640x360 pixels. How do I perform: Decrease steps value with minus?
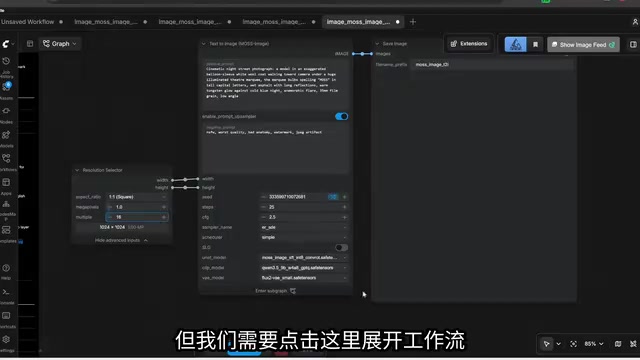(x=263, y=207)
